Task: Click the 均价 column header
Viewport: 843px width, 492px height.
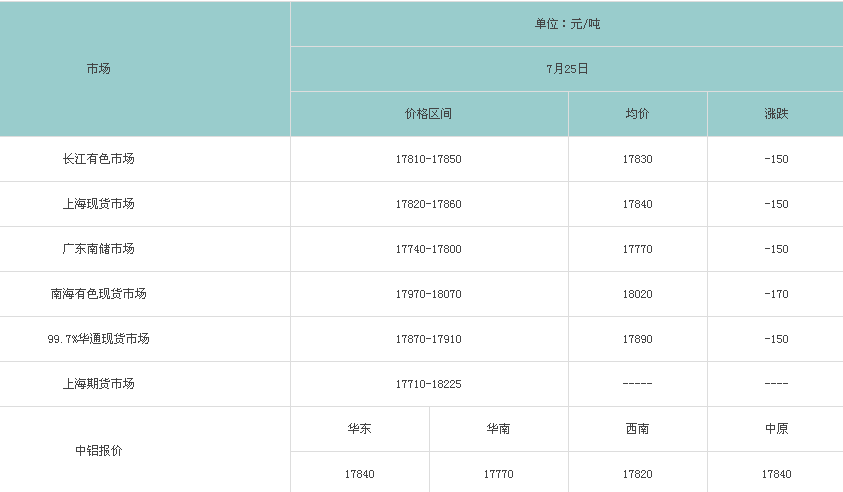Action: [637, 114]
